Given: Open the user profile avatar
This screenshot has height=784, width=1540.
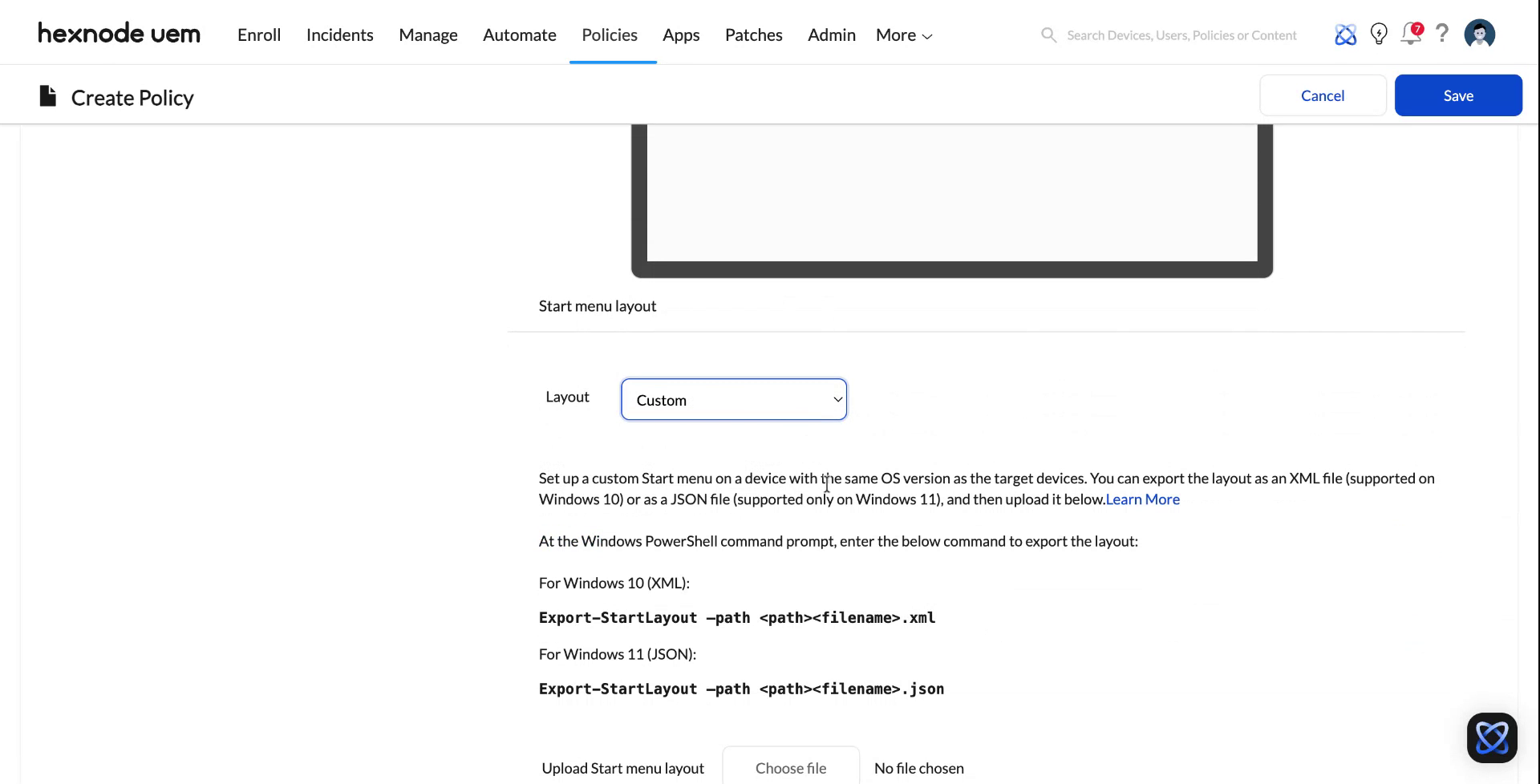Looking at the screenshot, I should pyautogui.click(x=1480, y=34).
